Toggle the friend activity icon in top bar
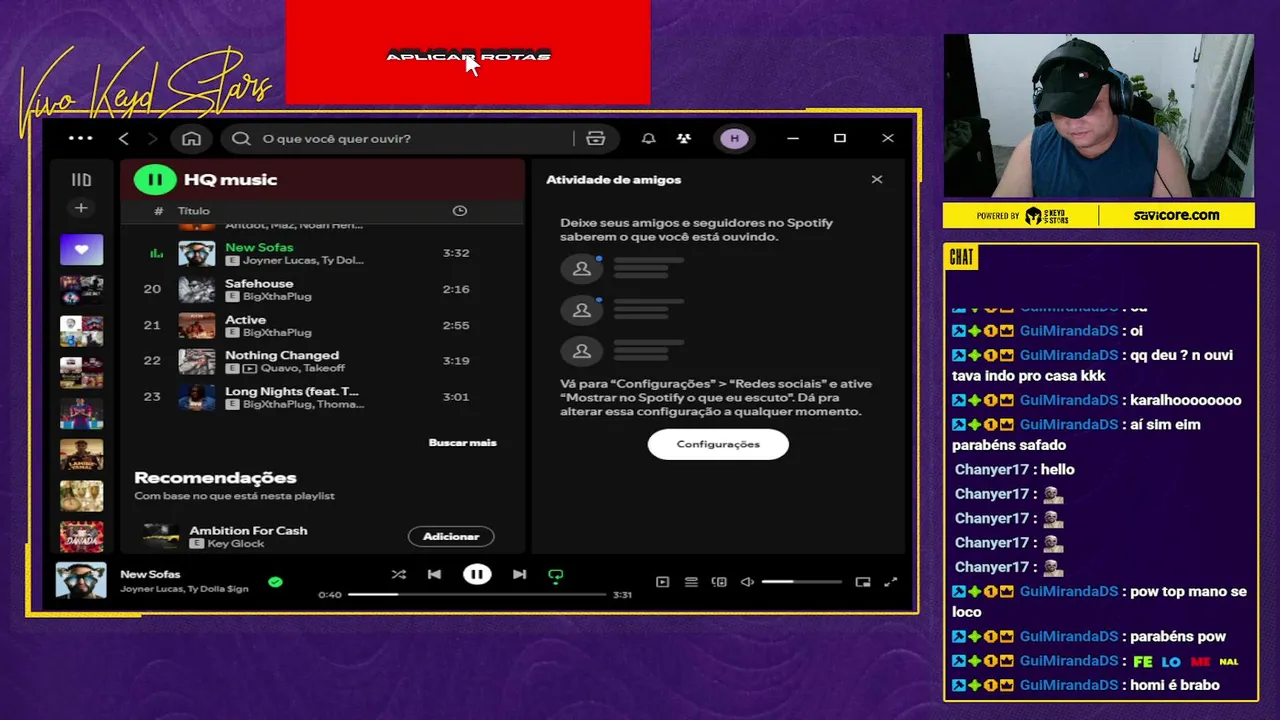Screen dimensions: 1280x720 684,139
